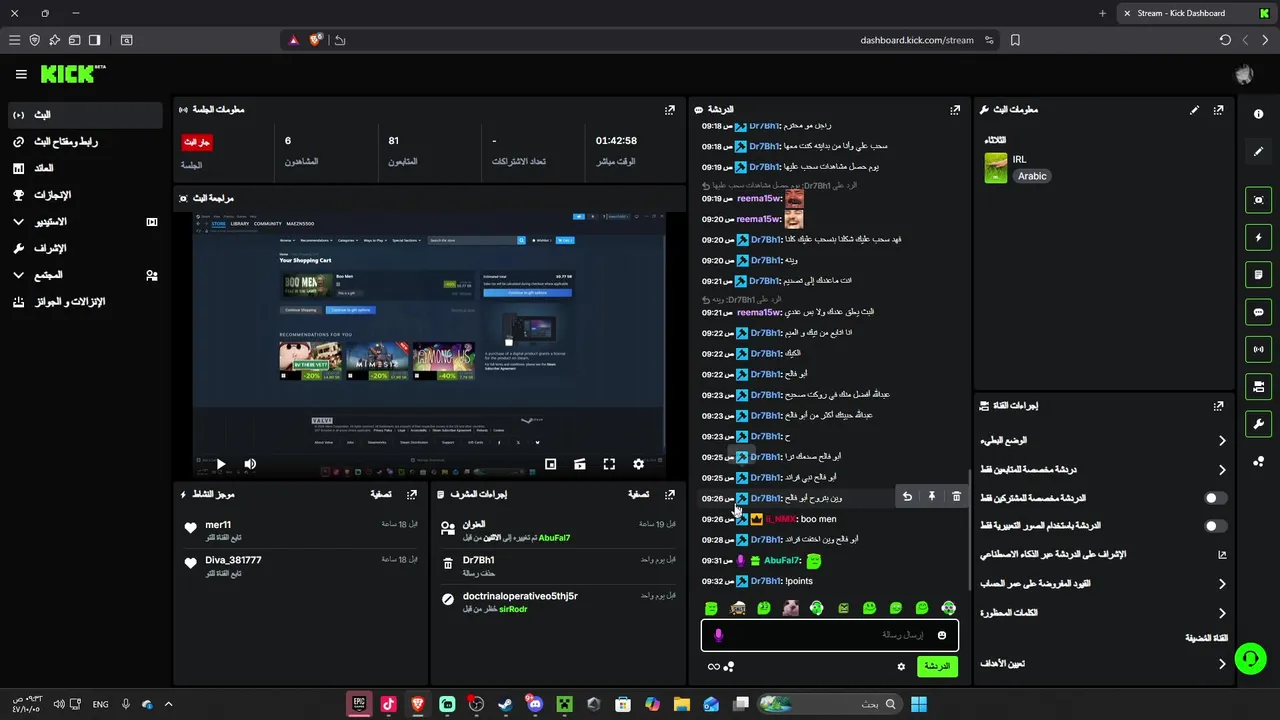Enable subscribers-only chat toggle

pos(1215,498)
